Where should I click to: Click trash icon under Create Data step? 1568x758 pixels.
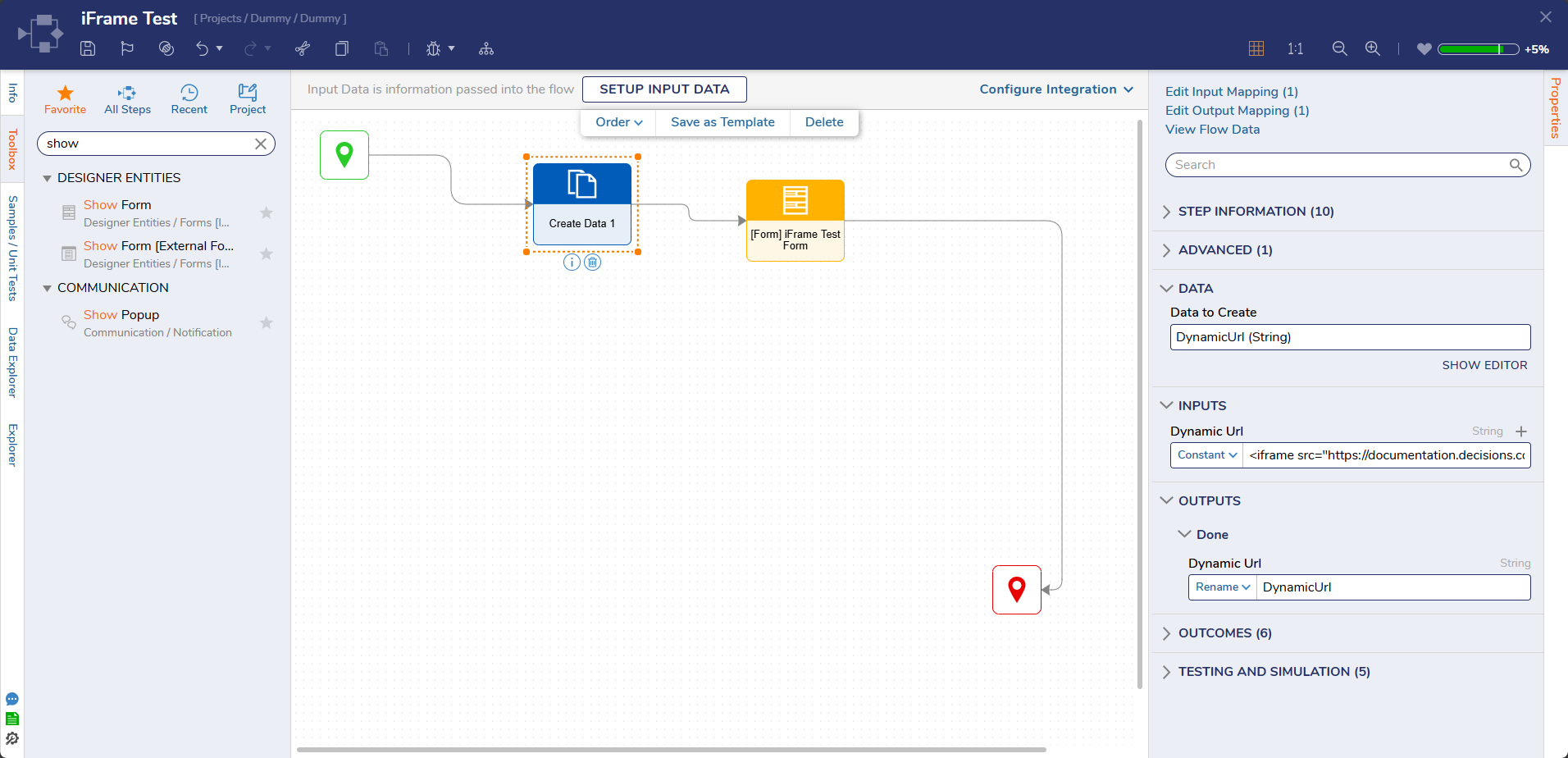592,263
